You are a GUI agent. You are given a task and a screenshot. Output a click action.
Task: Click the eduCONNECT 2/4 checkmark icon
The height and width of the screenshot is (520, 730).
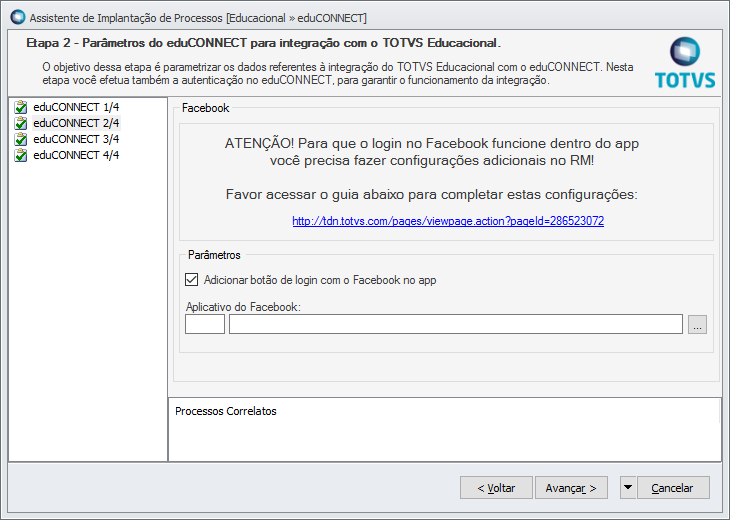(21, 124)
